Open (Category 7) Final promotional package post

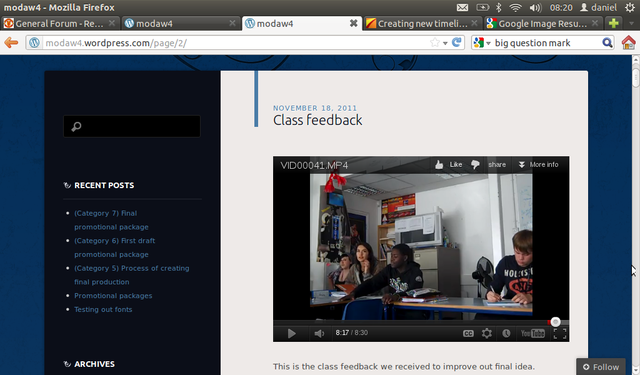[x=111, y=220]
